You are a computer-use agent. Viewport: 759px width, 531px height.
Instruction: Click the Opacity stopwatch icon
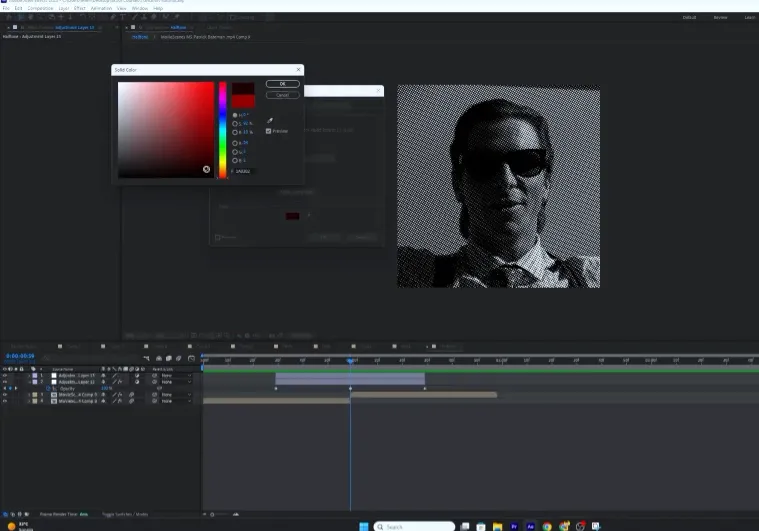coord(48,388)
